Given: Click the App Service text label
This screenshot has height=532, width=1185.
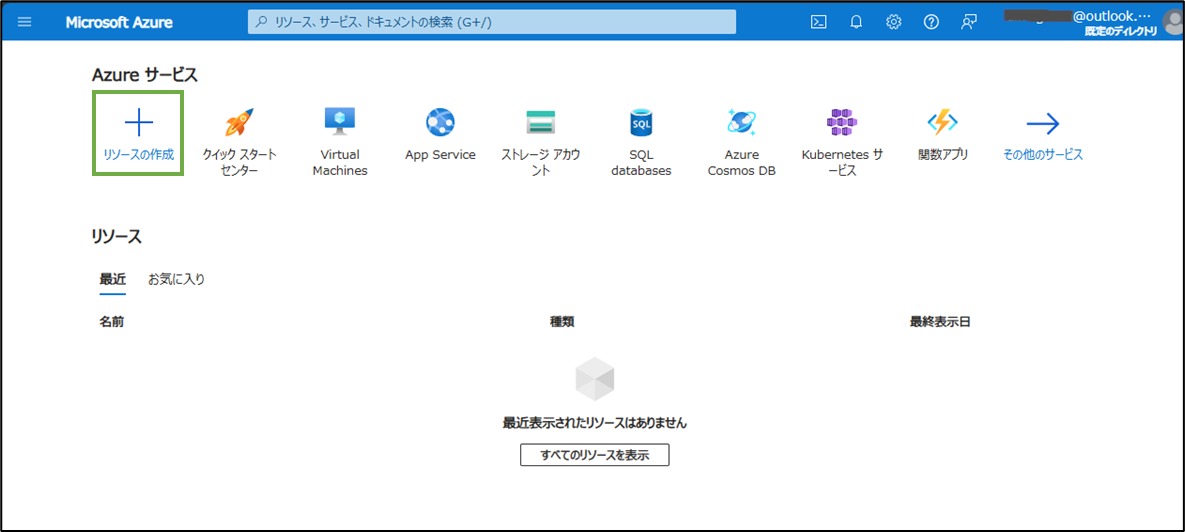Looking at the screenshot, I should (x=441, y=155).
